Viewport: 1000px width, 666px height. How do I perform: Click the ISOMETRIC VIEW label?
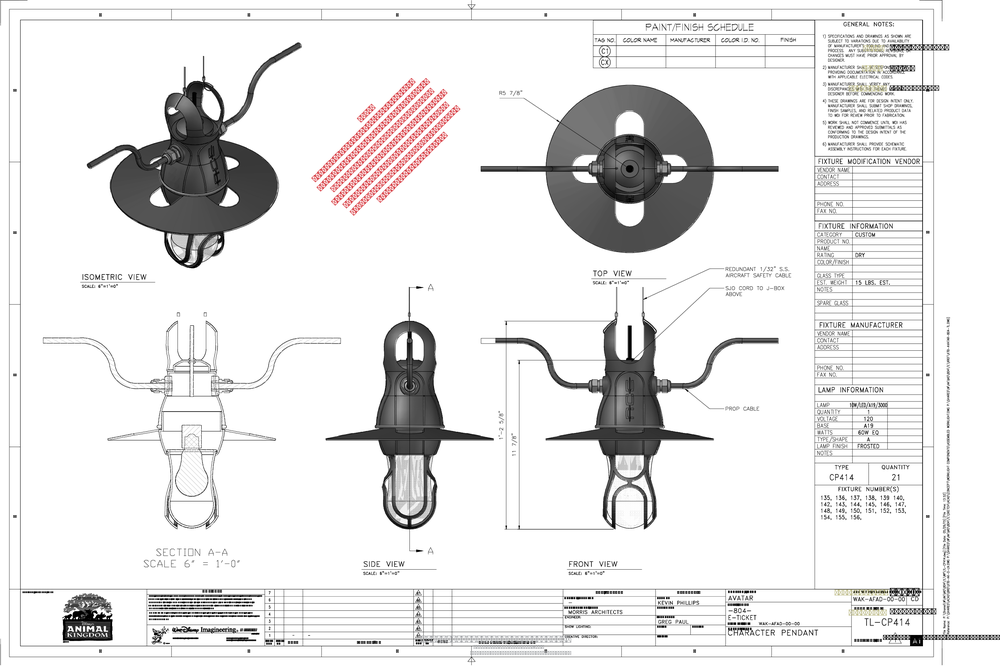(114, 277)
